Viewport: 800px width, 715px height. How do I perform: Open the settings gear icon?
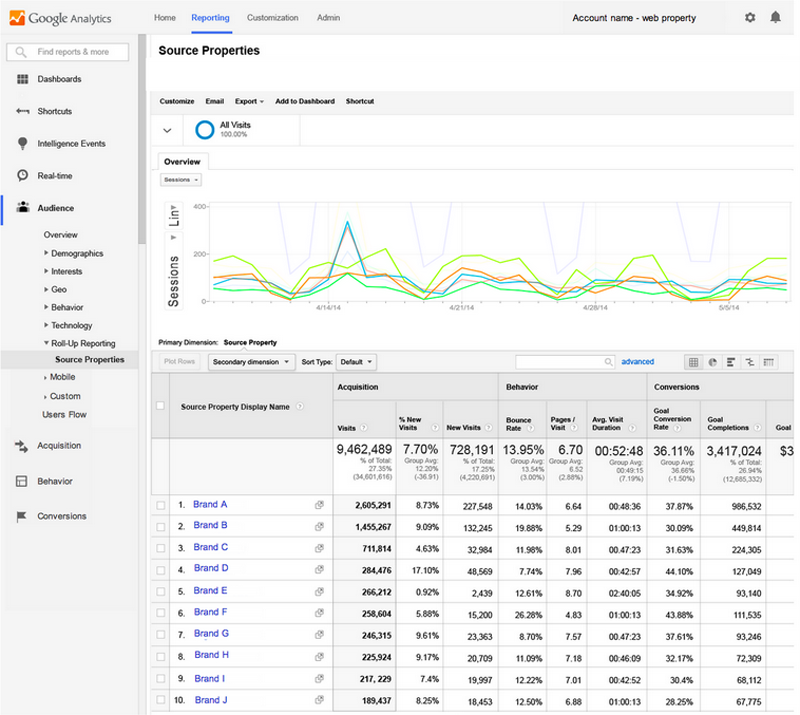click(x=750, y=17)
